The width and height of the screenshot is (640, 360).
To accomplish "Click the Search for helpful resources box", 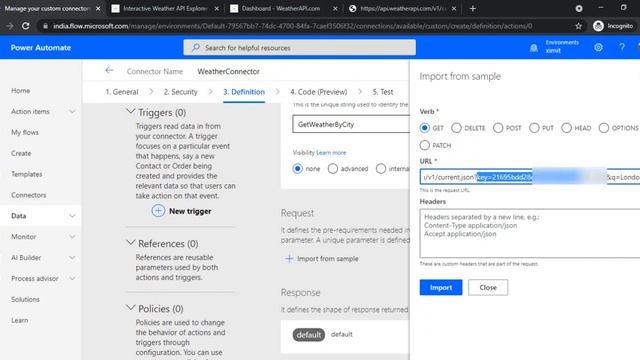I will 300,47.
